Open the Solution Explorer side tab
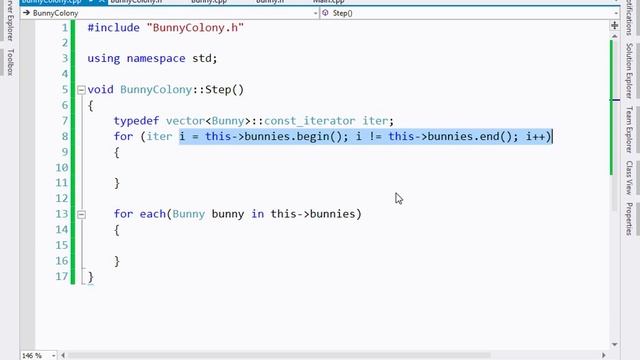640x360 pixels. (x=629, y=71)
